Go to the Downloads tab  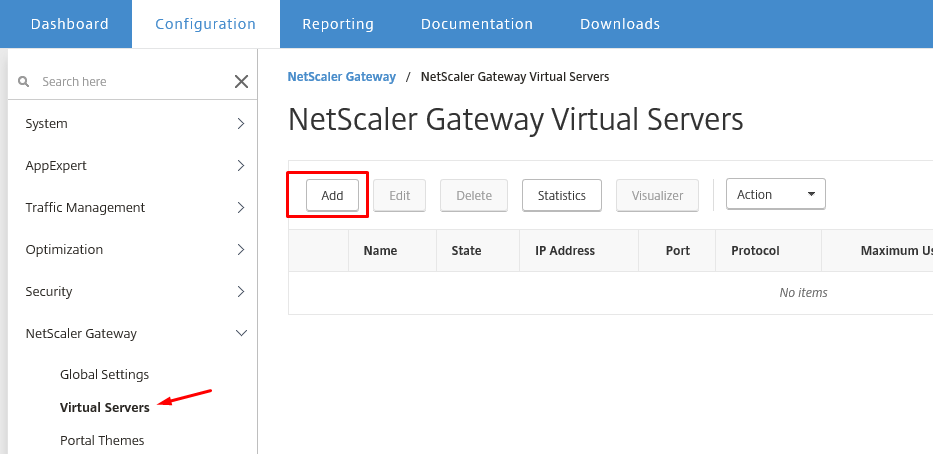click(x=620, y=24)
